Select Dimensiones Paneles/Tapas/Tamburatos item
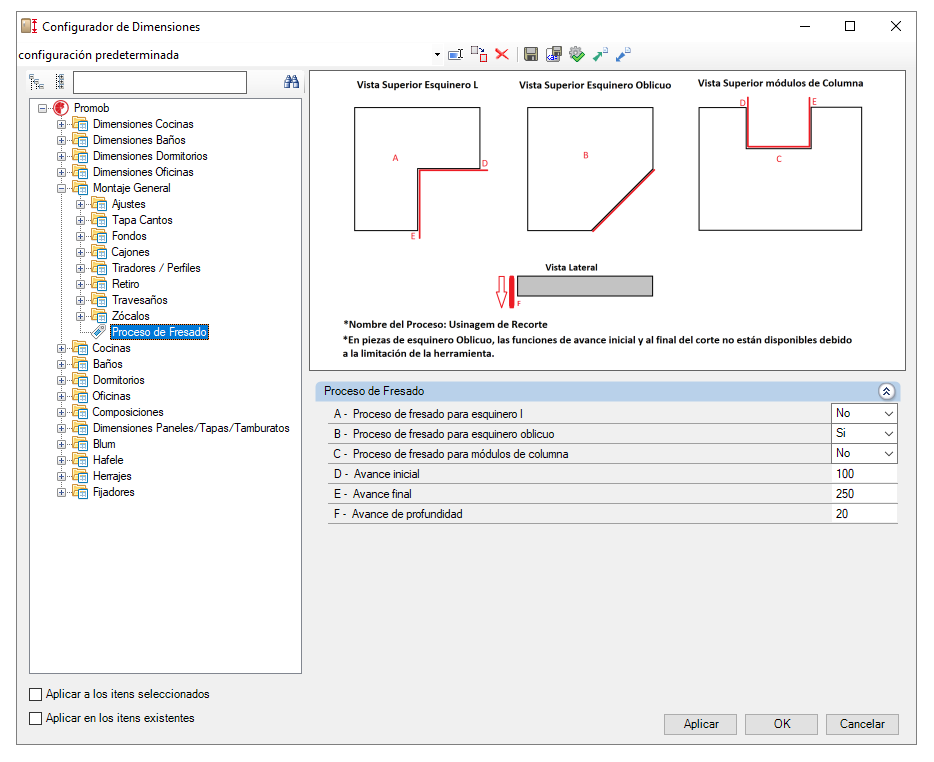The image size is (934, 762). tap(191, 428)
